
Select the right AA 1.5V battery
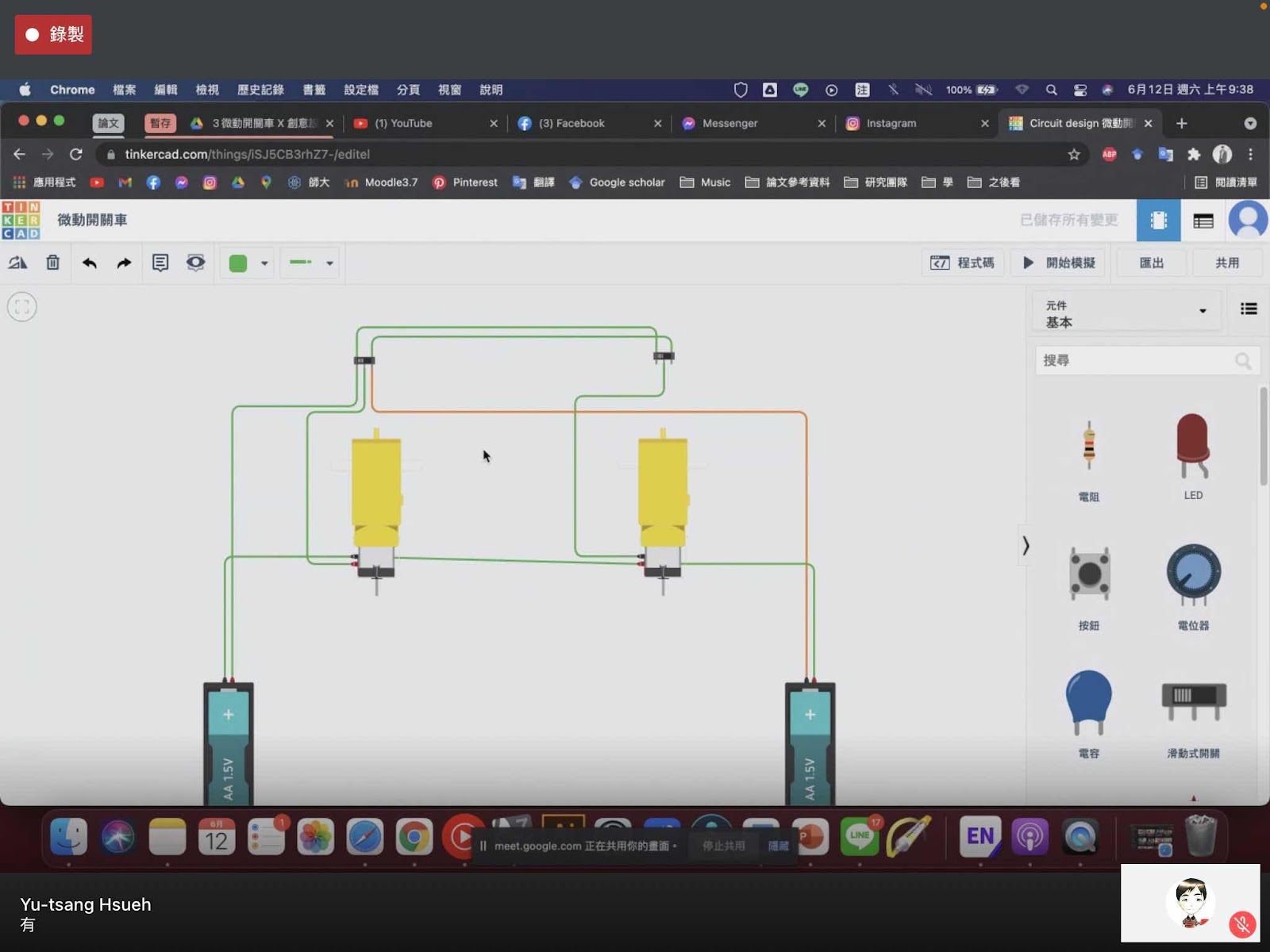click(810, 742)
